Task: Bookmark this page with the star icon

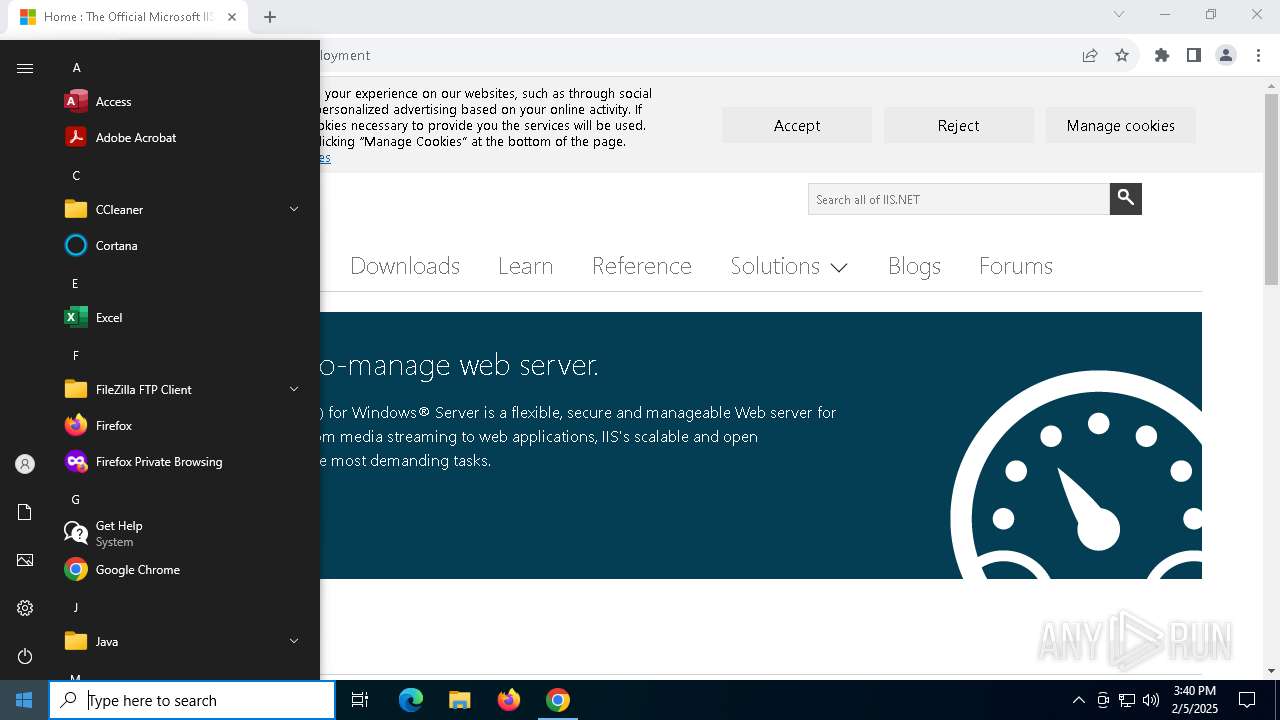Action: [1122, 55]
